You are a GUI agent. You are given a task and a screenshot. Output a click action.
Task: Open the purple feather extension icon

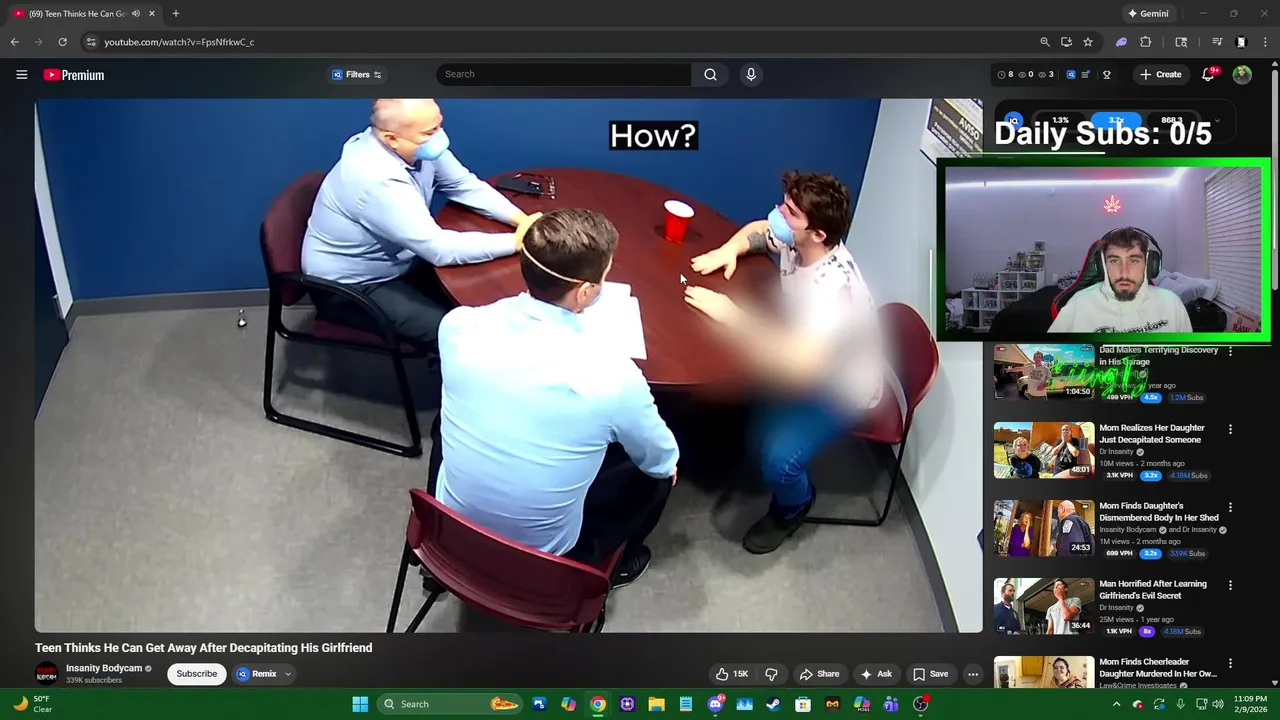coord(1121,42)
